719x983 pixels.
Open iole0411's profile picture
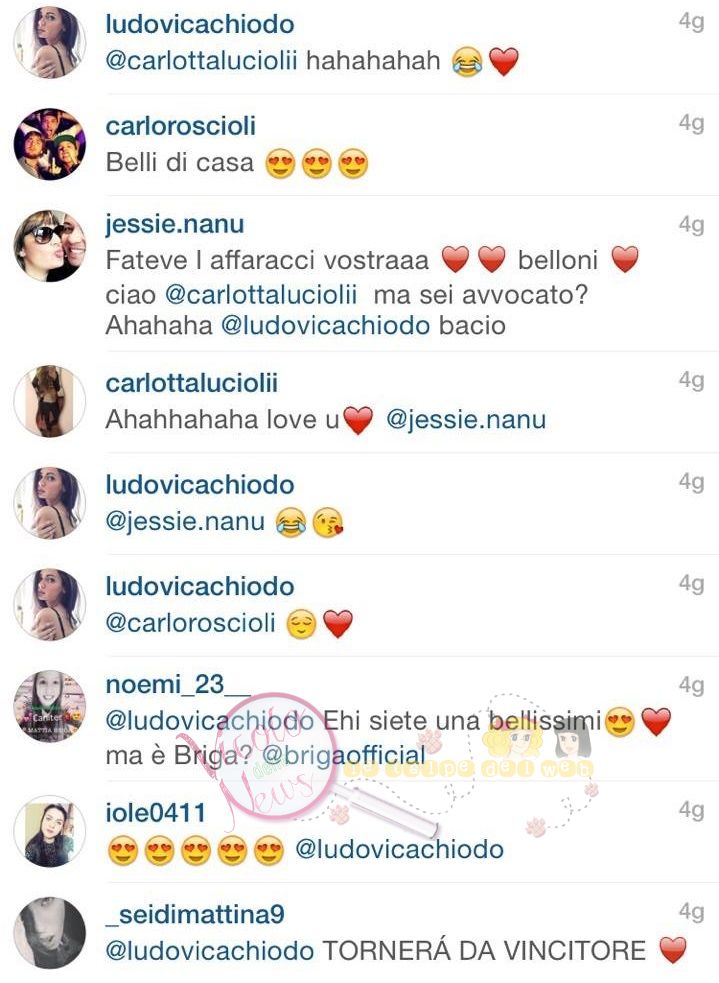point(50,831)
